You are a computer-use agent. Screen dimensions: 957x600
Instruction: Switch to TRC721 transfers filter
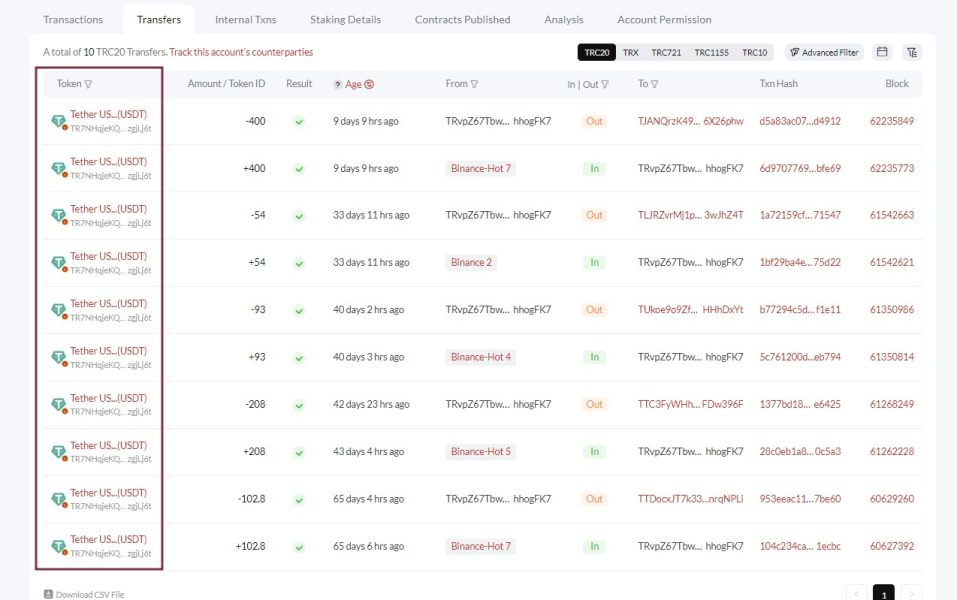coord(666,52)
